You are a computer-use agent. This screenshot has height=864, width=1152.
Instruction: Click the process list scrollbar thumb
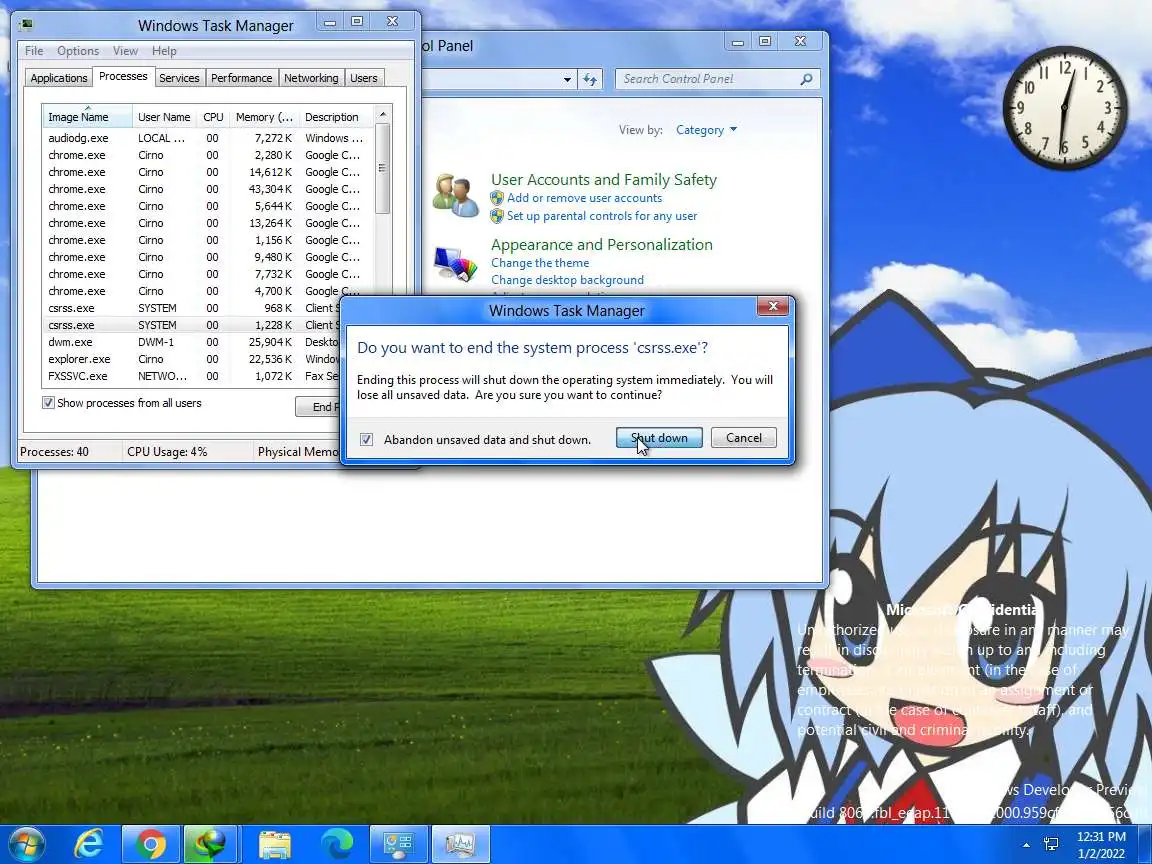382,168
